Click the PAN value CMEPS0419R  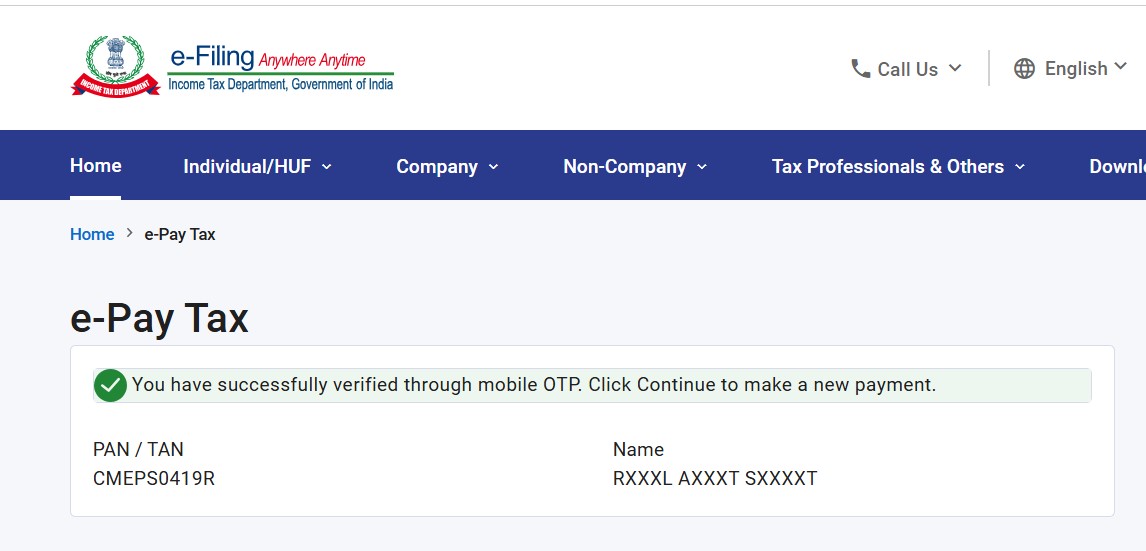pyautogui.click(x=154, y=478)
